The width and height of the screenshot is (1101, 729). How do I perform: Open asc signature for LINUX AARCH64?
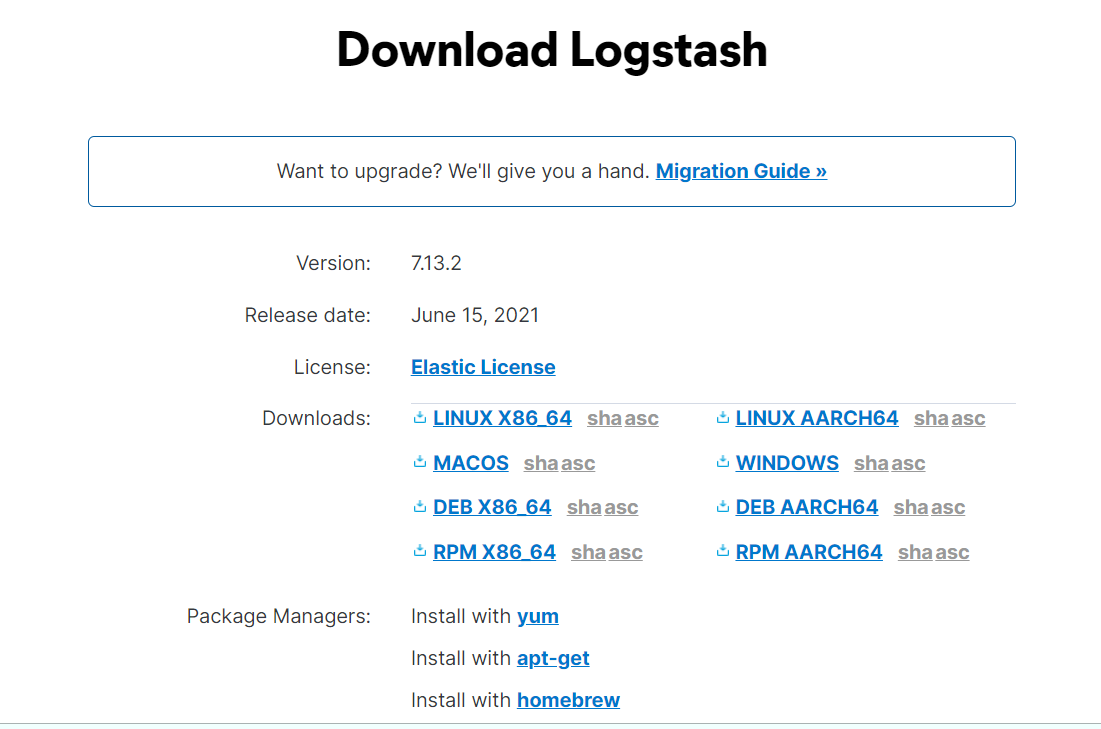pyautogui.click(x=968, y=419)
